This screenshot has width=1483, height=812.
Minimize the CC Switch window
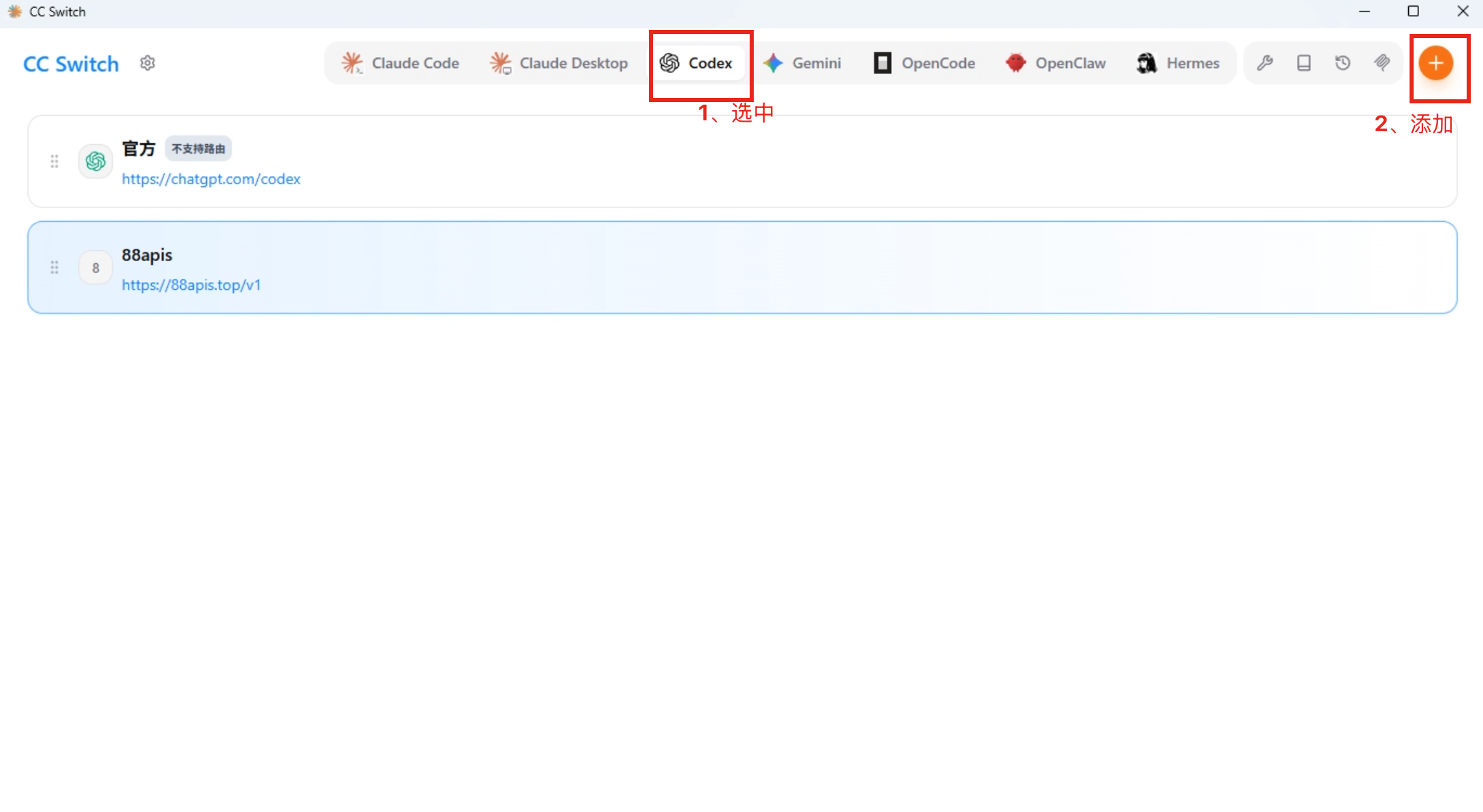coord(1364,12)
